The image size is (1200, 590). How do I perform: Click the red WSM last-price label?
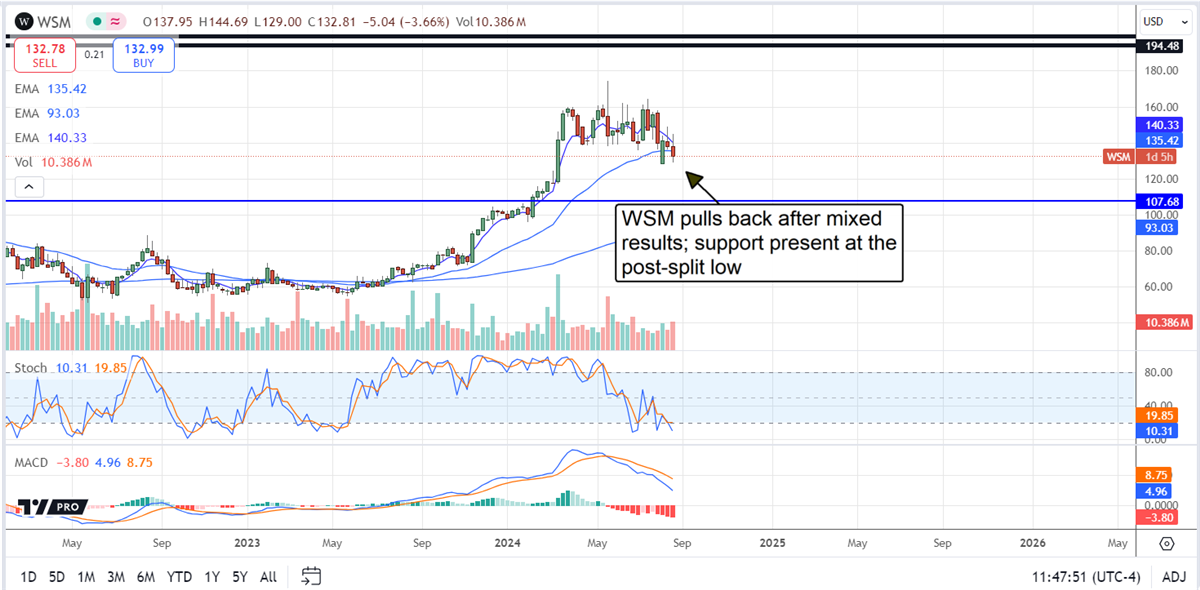pyautogui.click(x=1120, y=157)
